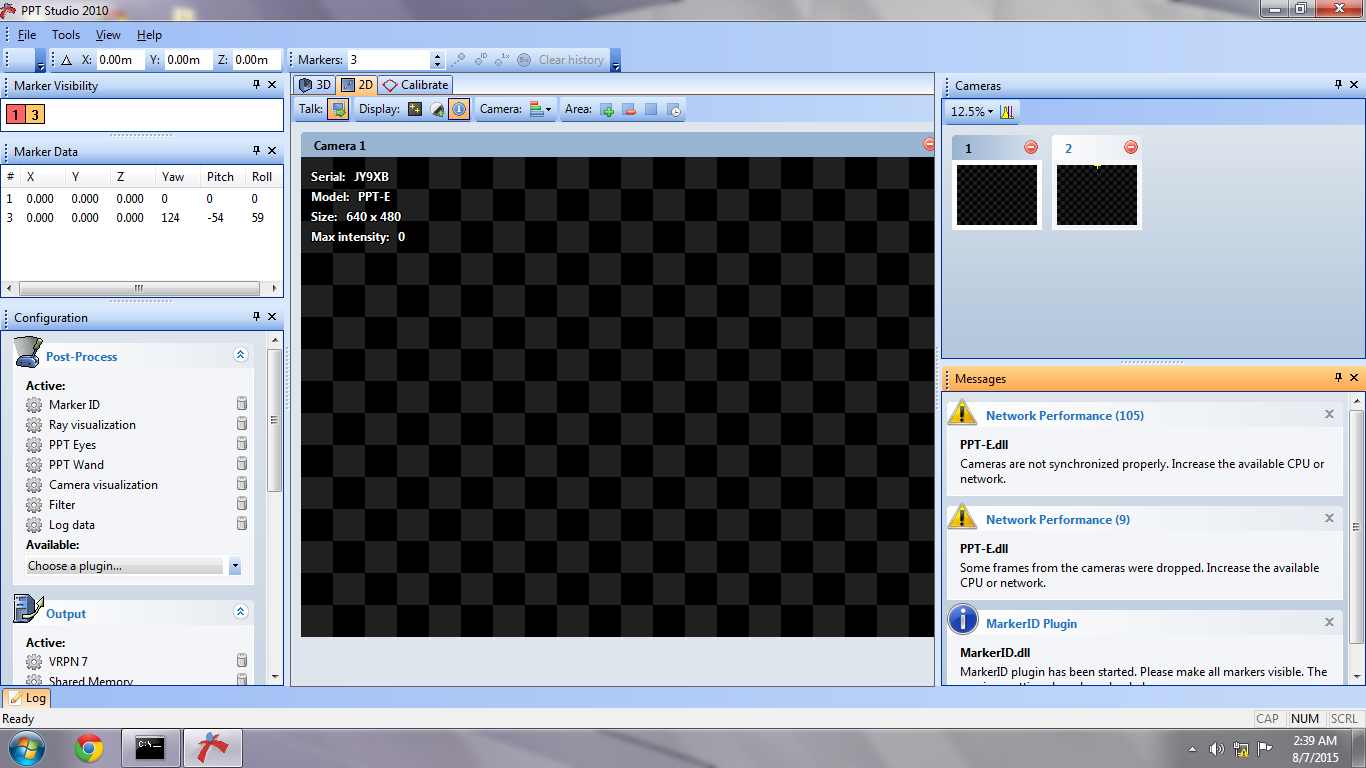This screenshot has height=768, width=1366.
Task: Dismiss the Network Performance (105) message
Action: pyautogui.click(x=1329, y=414)
